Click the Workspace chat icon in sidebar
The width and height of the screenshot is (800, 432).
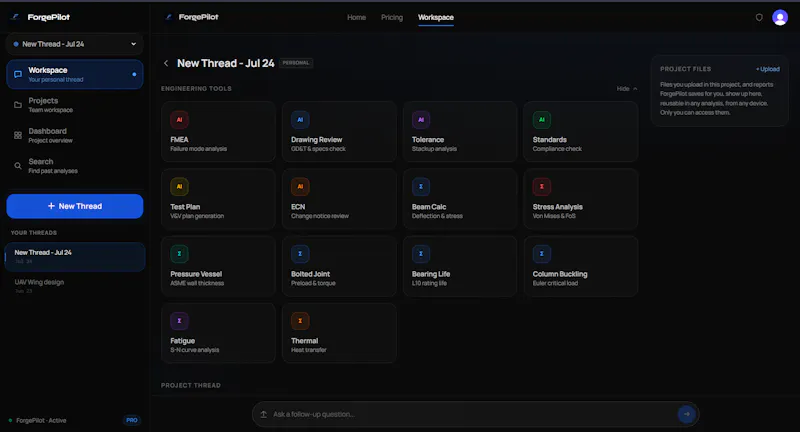coord(18,74)
